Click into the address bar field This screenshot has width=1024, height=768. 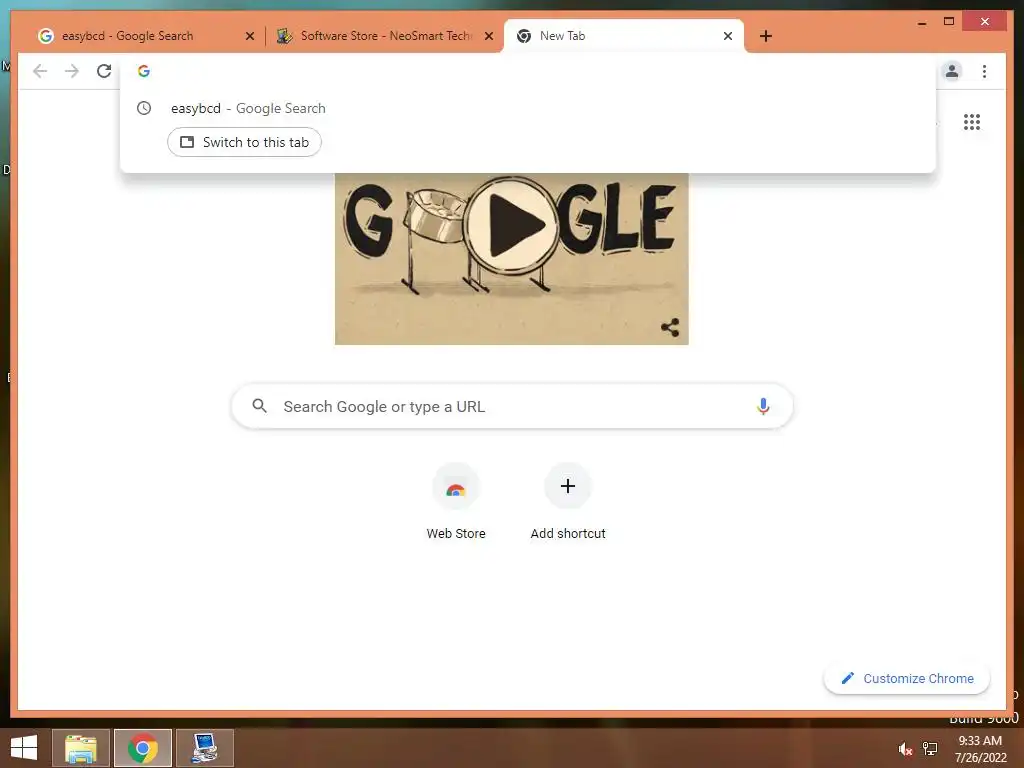tap(528, 71)
